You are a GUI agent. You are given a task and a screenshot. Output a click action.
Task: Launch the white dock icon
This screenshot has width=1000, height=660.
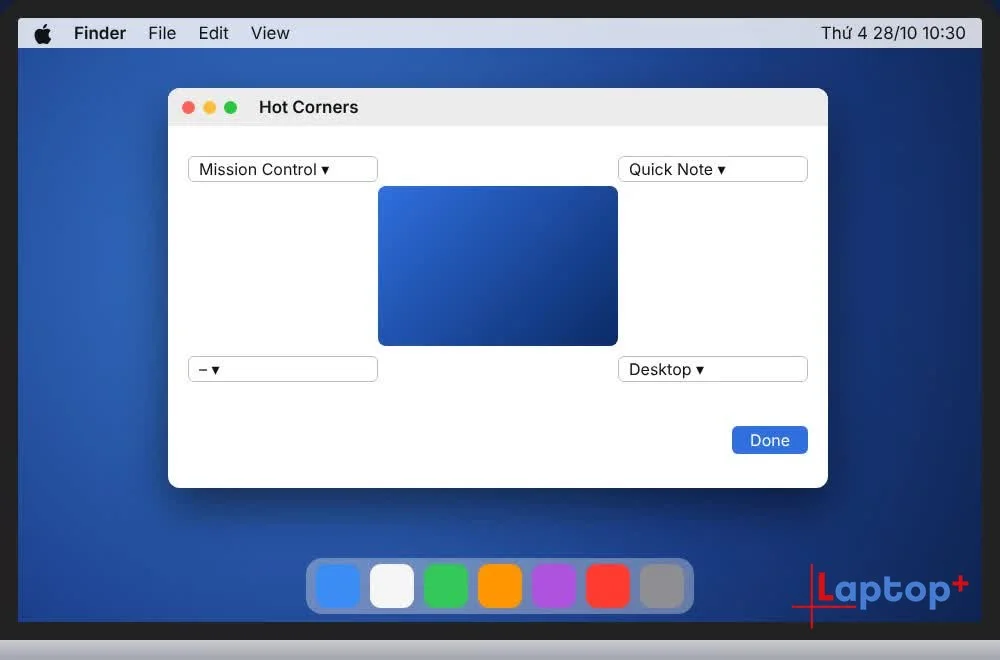(392, 586)
